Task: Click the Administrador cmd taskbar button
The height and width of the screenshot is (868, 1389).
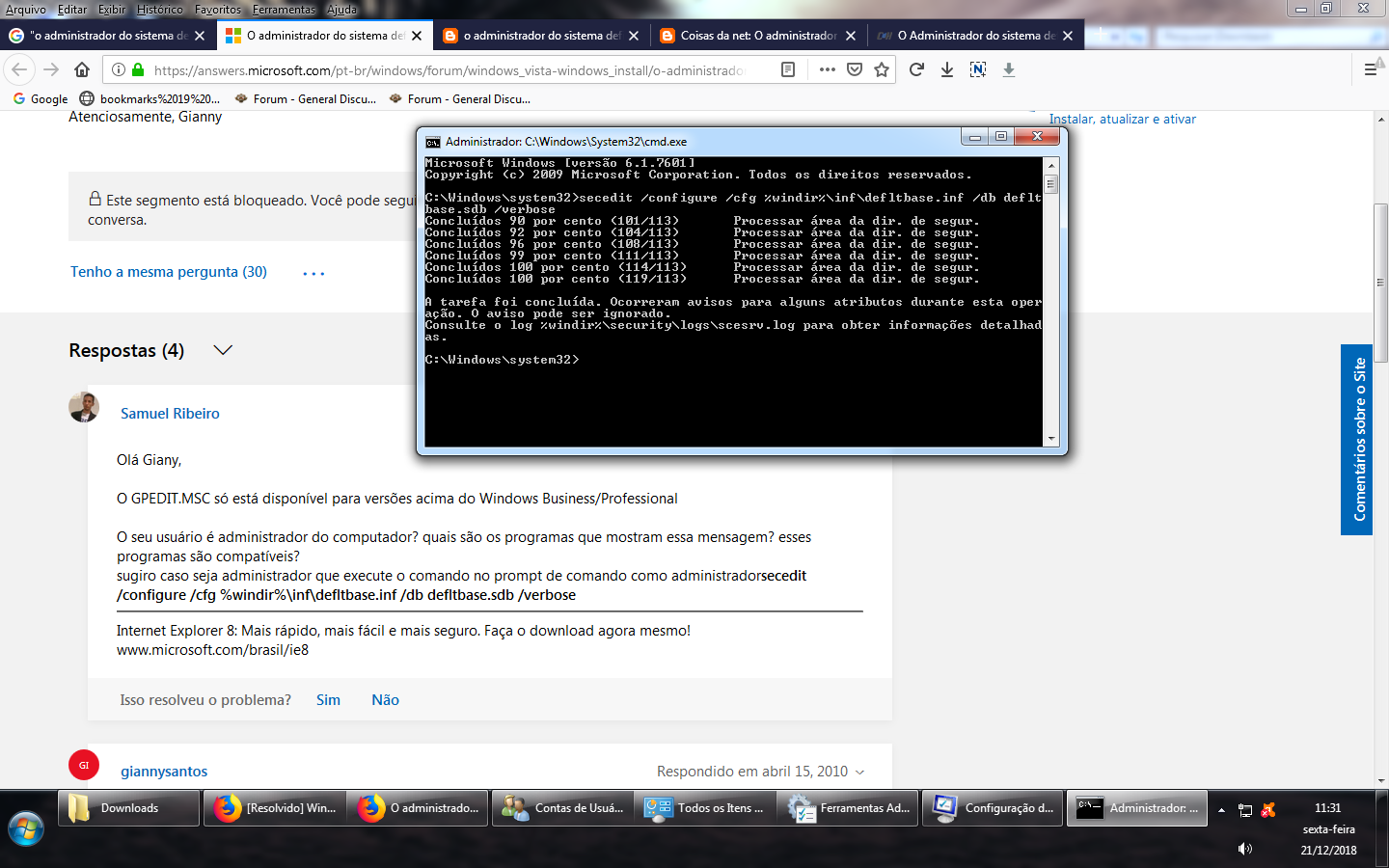Action: pyautogui.click(x=1136, y=808)
